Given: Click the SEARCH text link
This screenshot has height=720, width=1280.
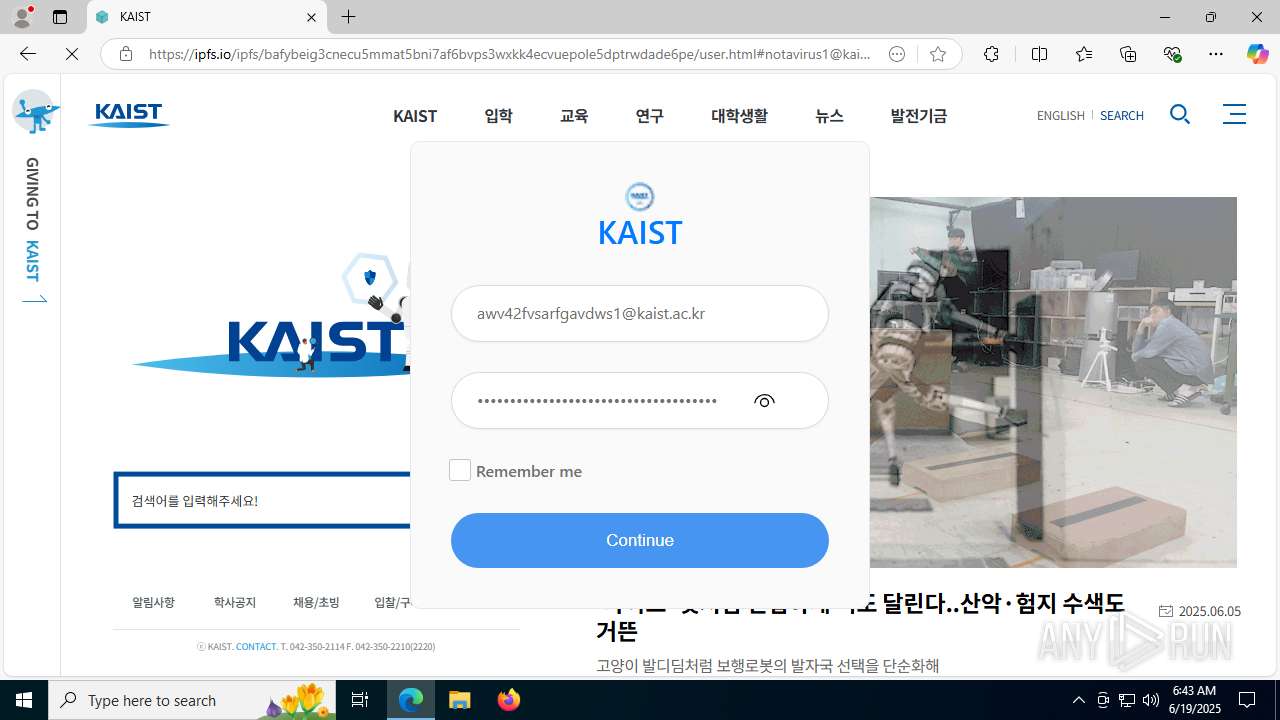Looking at the screenshot, I should coord(1121,116).
